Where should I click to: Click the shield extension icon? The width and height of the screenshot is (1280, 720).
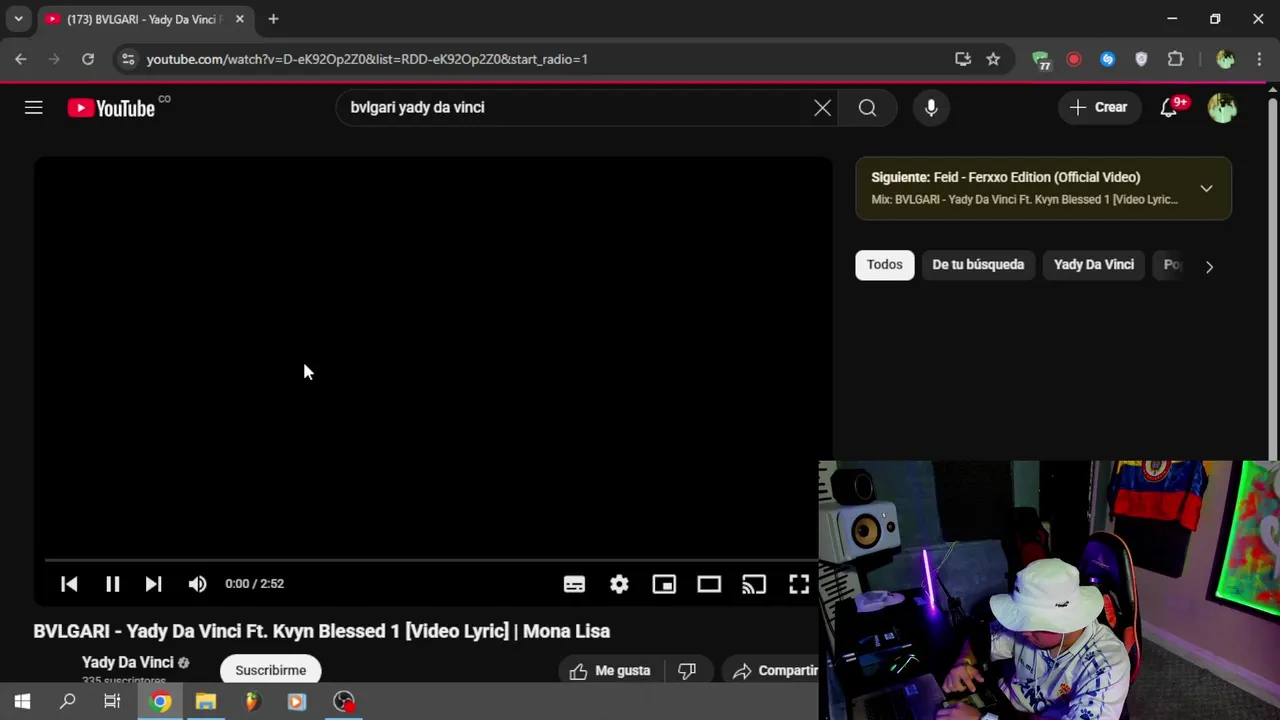click(x=1141, y=59)
